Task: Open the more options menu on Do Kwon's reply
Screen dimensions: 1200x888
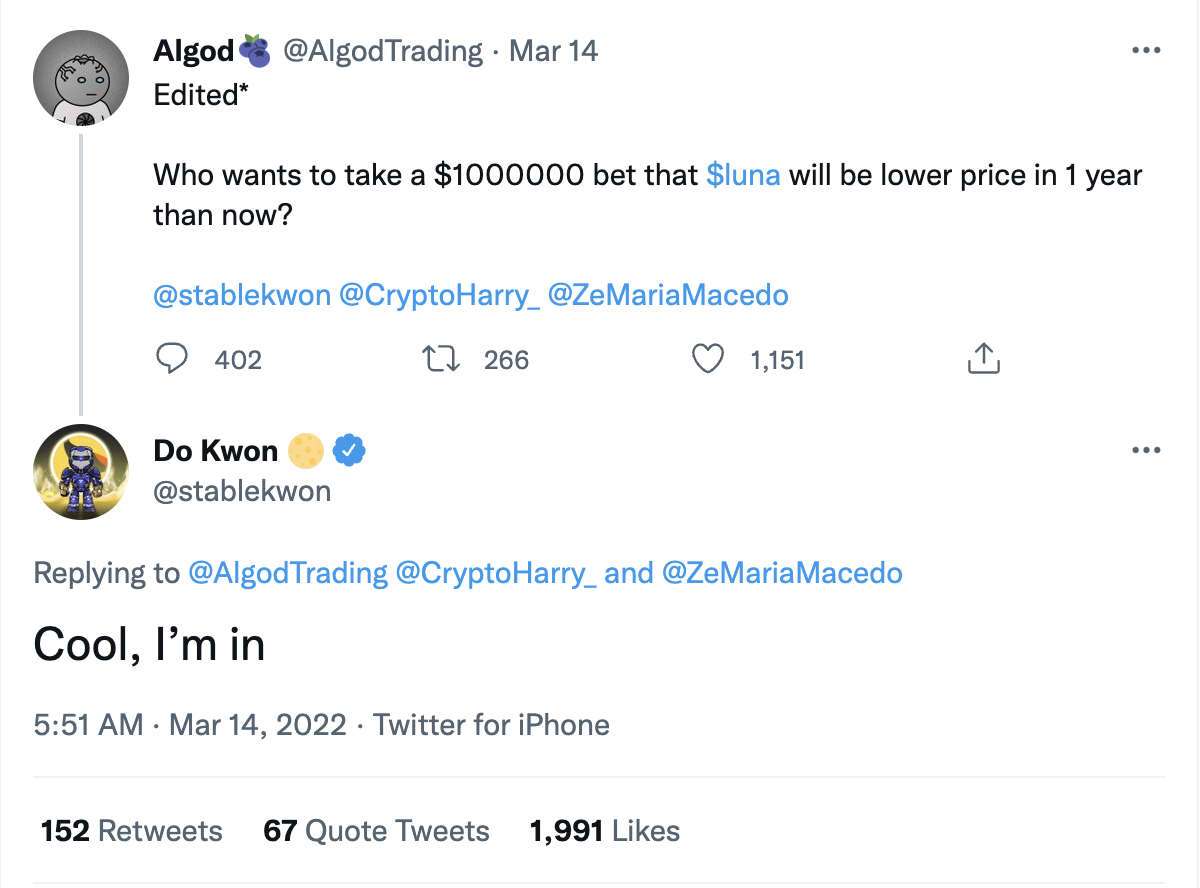Action: (x=1146, y=451)
